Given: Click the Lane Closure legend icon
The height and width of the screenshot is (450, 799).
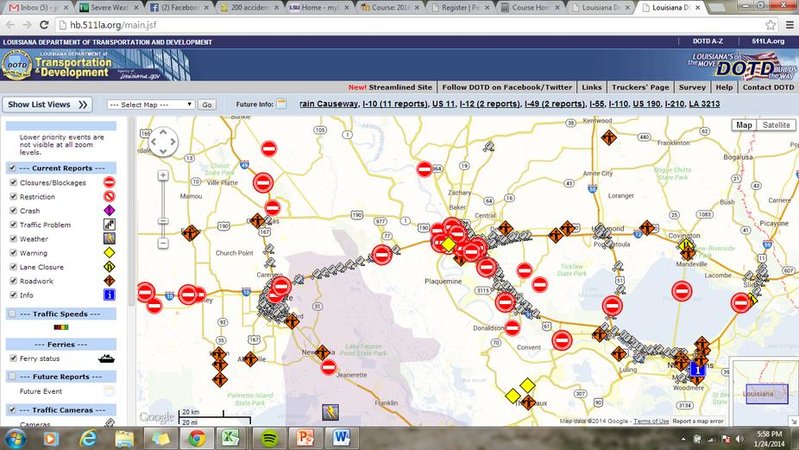Looking at the screenshot, I should 109,267.
